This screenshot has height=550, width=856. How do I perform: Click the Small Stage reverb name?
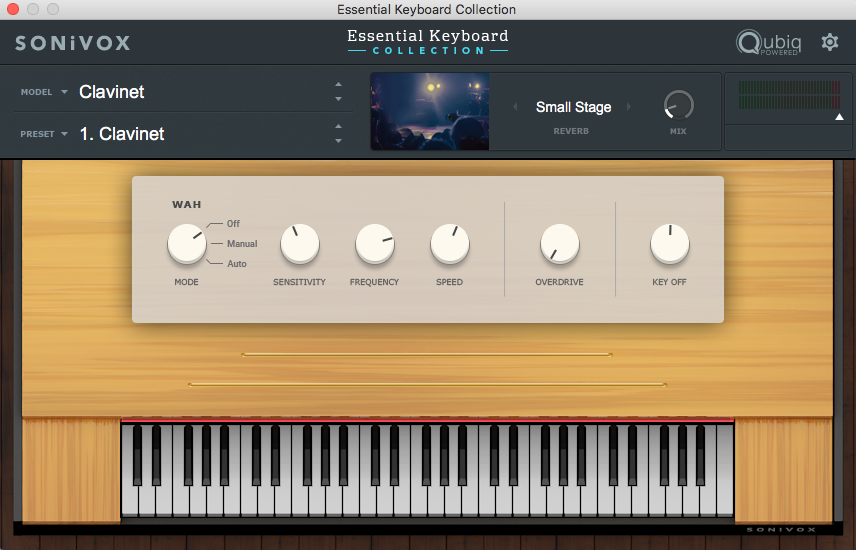click(x=573, y=107)
